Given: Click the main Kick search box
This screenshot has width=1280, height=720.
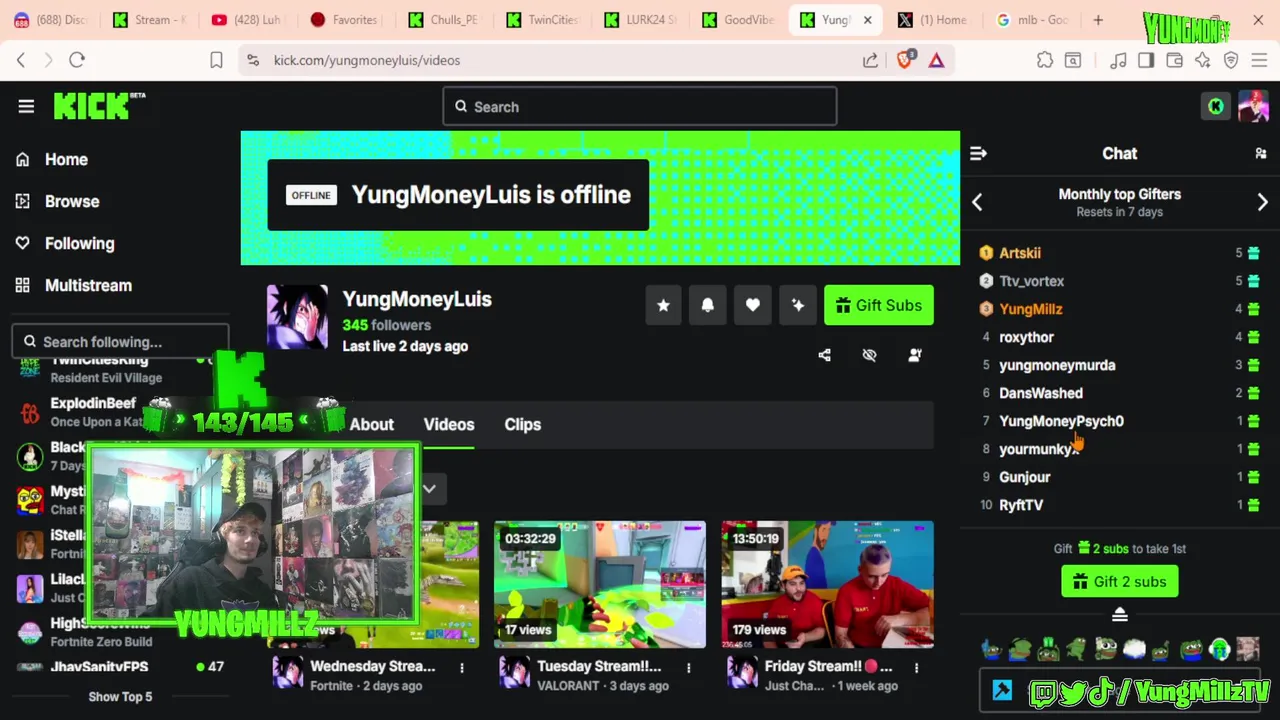Looking at the screenshot, I should [640, 106].
